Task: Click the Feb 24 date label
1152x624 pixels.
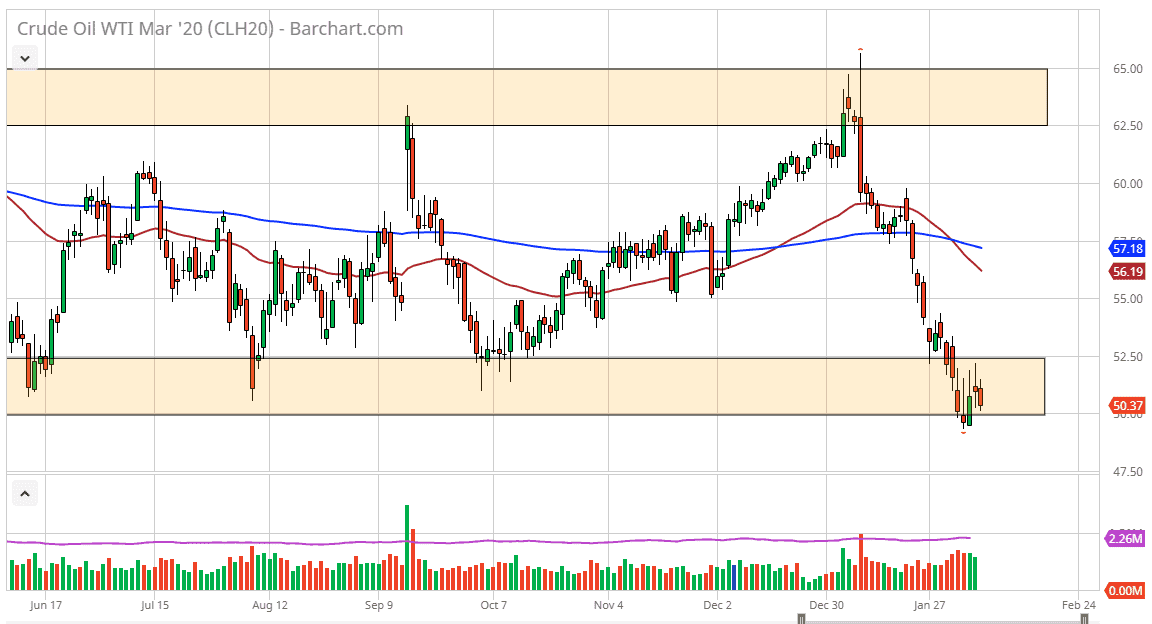Action: click(1079, 606)
